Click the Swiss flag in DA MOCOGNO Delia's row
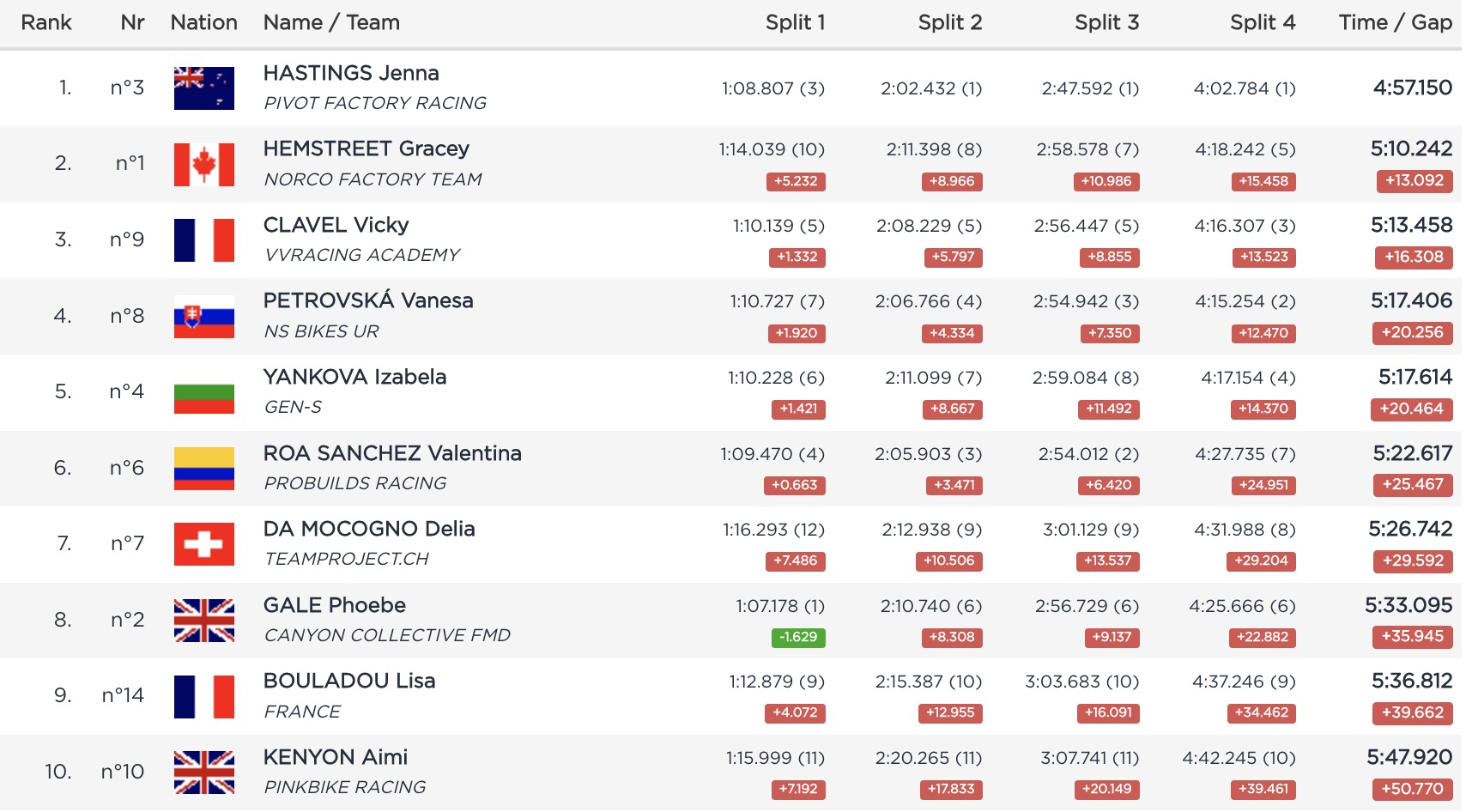This screenshot has height=812, width=1466. click(203, 543)
